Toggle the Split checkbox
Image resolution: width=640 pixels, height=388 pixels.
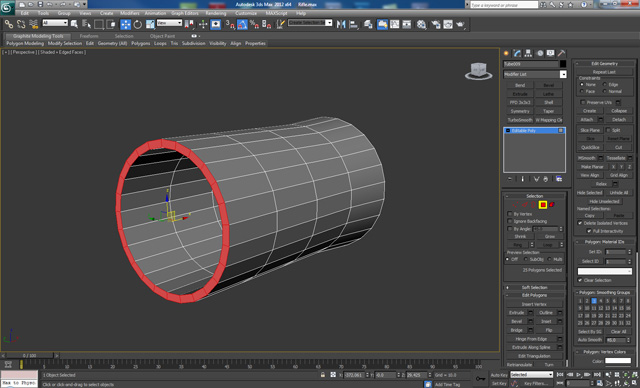(x=608, y=130)
